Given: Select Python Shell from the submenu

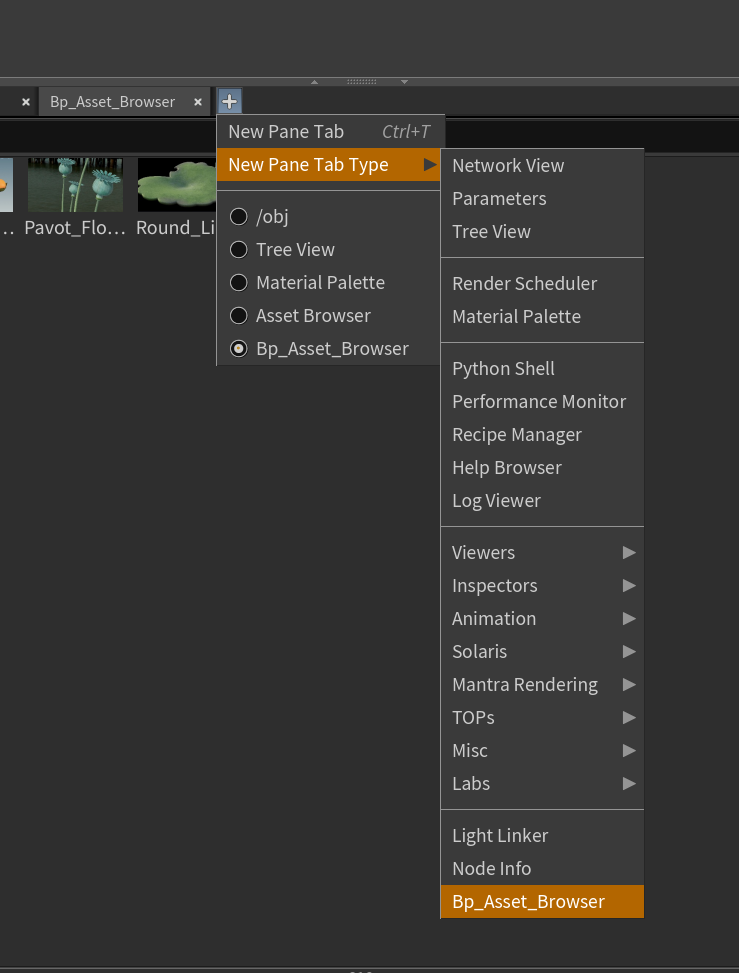Looking at the screenshot, I should (503, 369).
